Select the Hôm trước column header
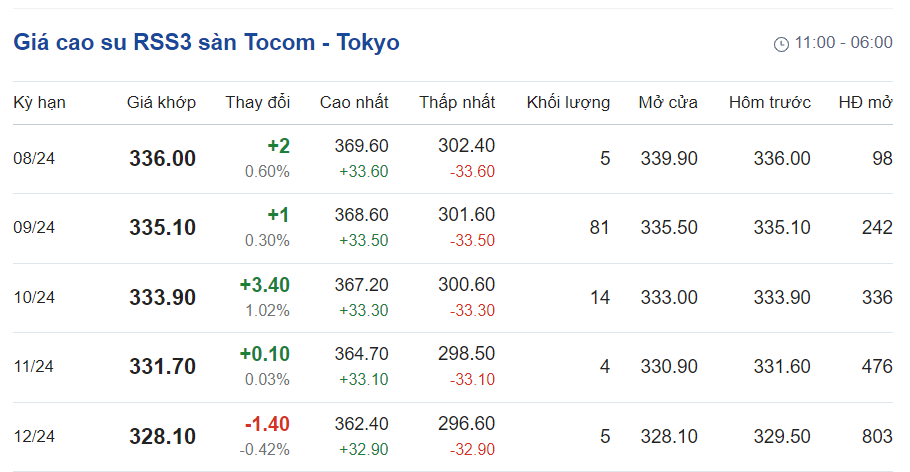The width and height of the screenshot is (910, 472). (769, 102)
